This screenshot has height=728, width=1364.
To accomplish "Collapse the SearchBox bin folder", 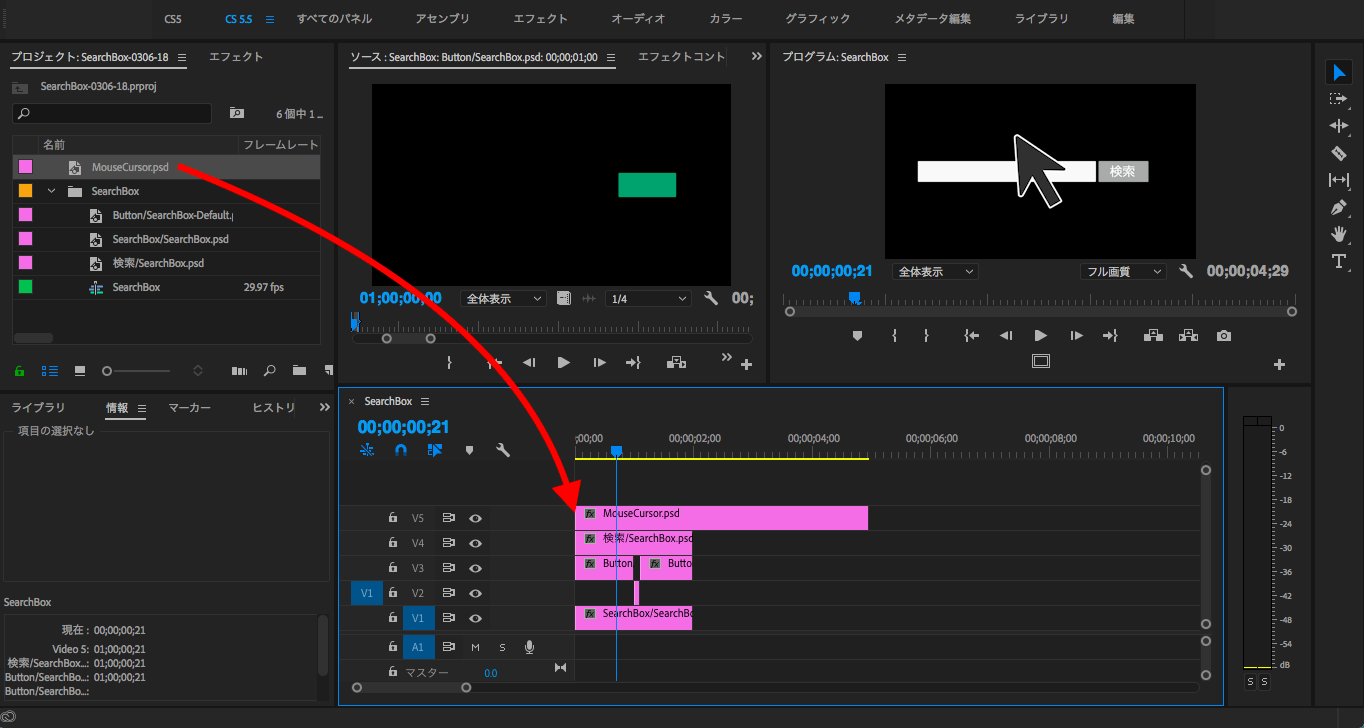I will (x=51, y=191).
